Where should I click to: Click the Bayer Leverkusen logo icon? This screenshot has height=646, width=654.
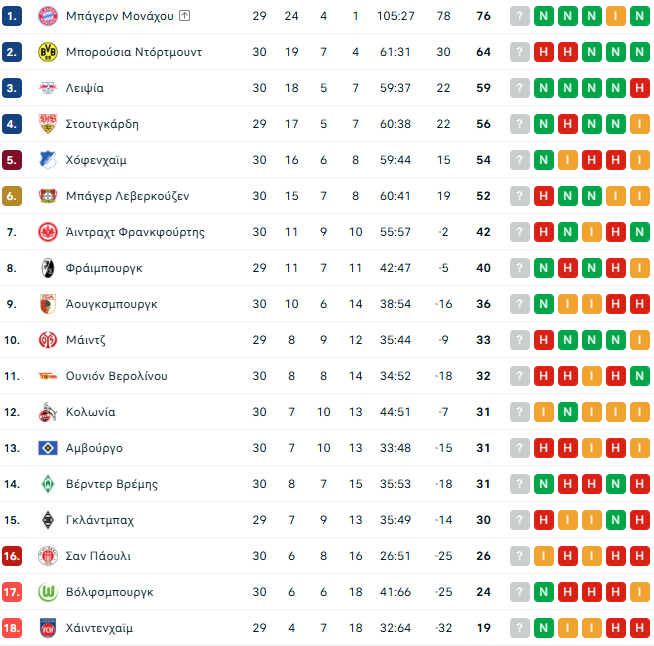[x=47, y=196]
